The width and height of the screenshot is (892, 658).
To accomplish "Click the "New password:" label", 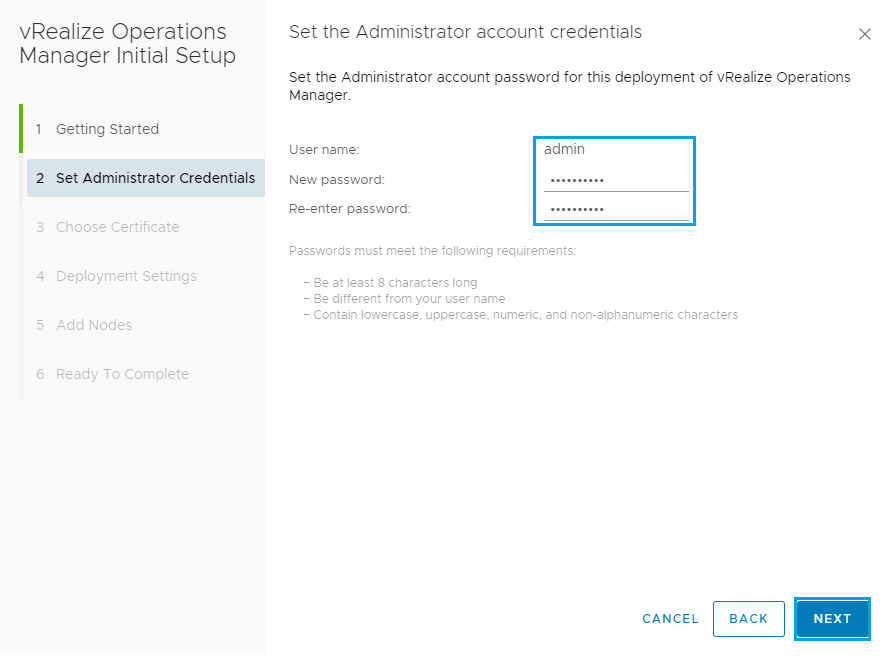I will (336, 180).
